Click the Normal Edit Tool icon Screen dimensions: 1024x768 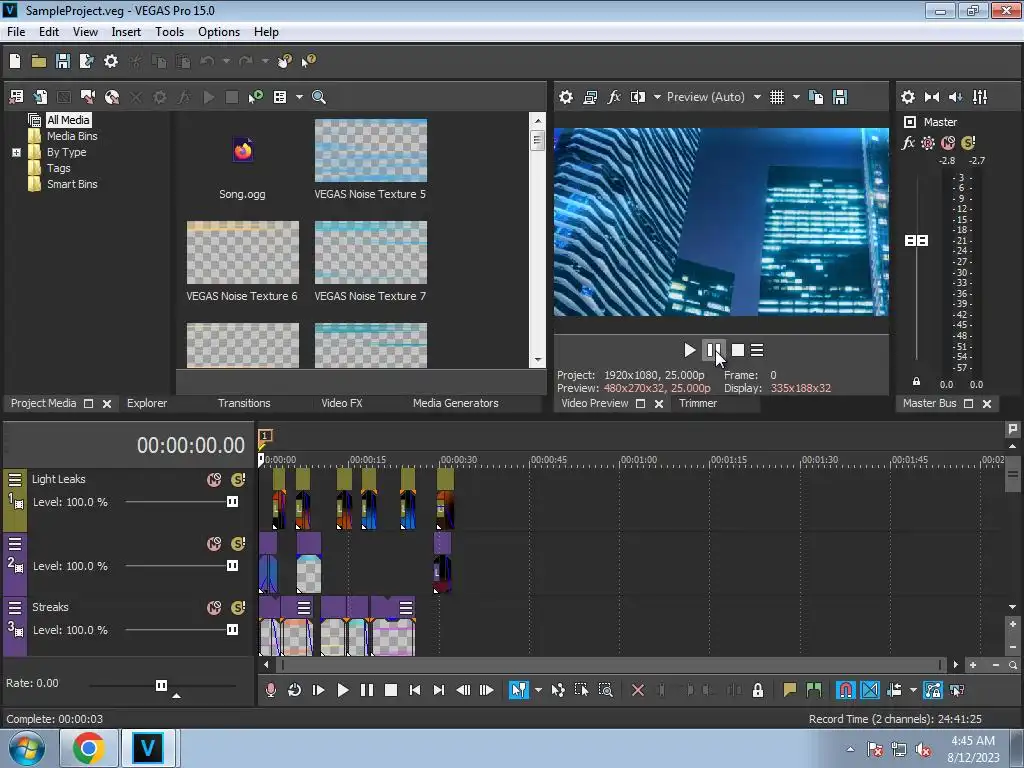pos(519,690)
